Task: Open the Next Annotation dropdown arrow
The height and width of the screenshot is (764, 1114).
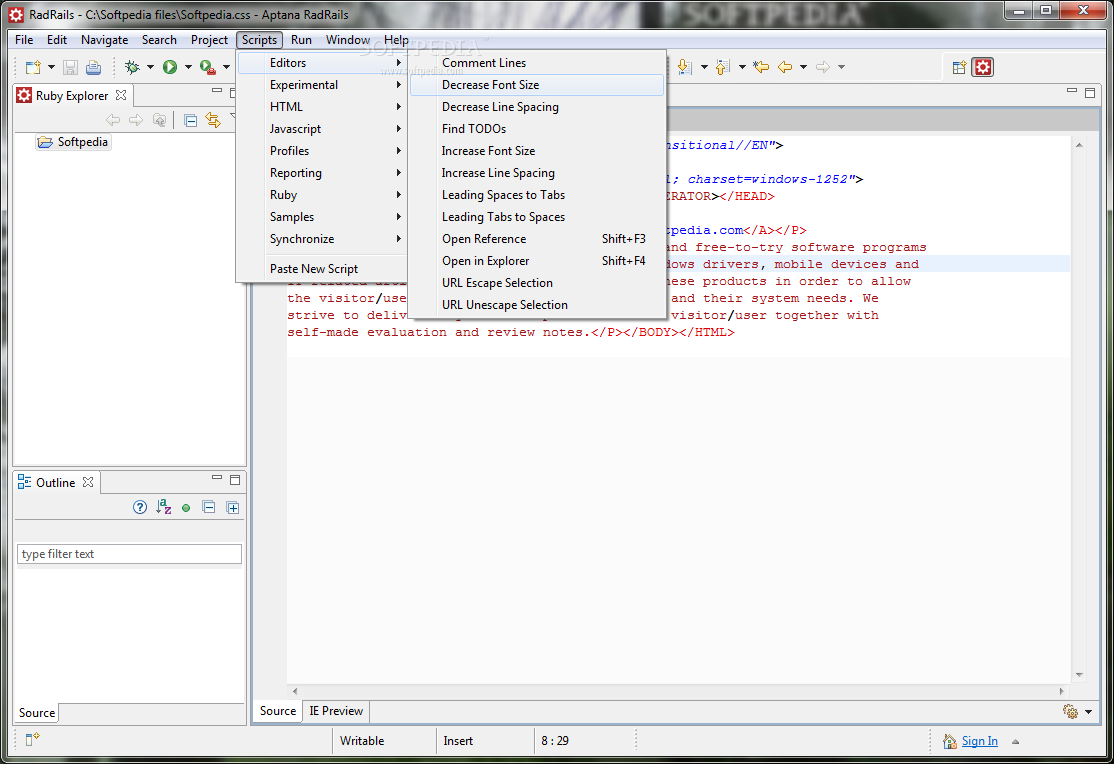Action: click(704, 68)
